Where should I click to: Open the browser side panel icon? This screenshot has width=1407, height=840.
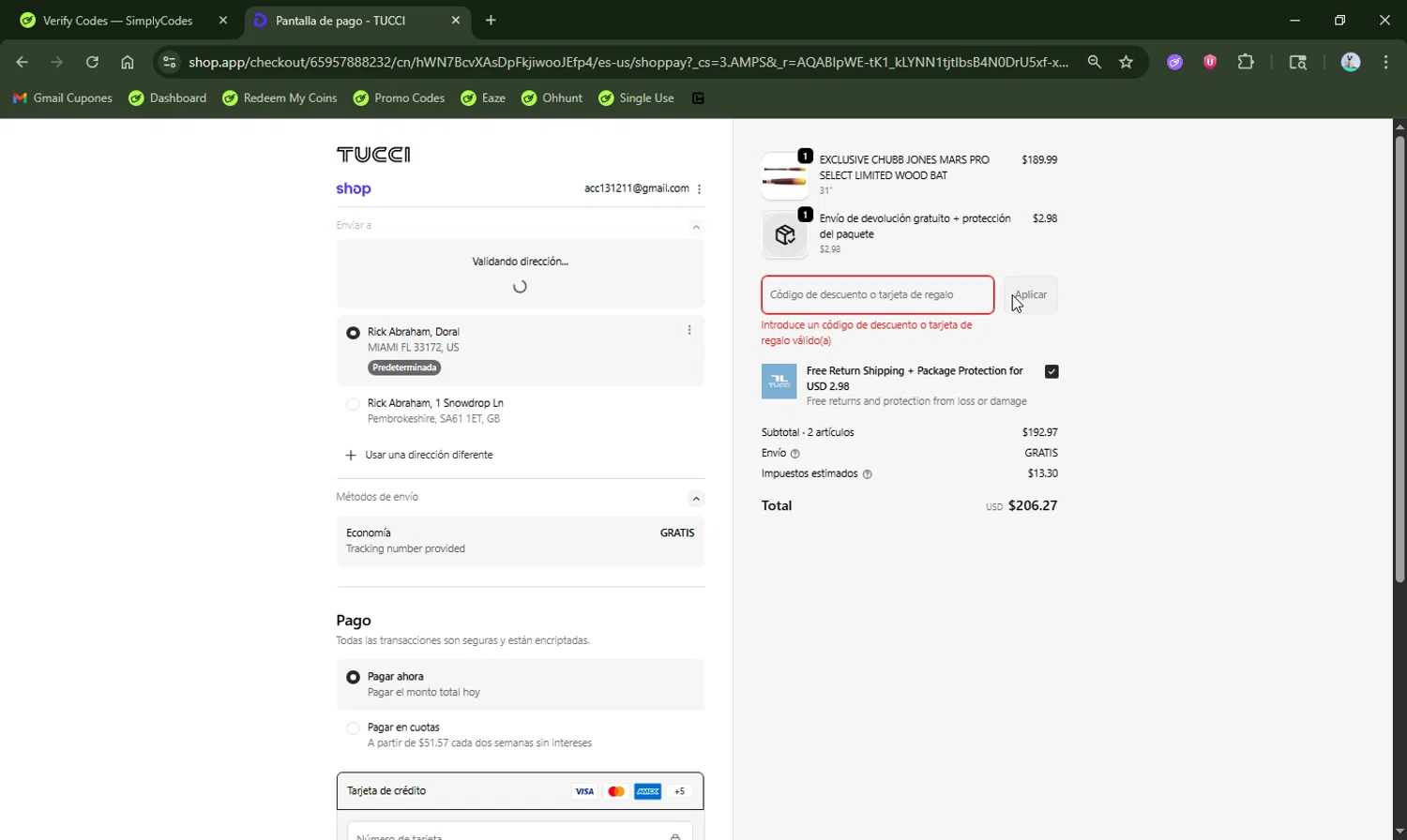click(x=1298, y=62)
